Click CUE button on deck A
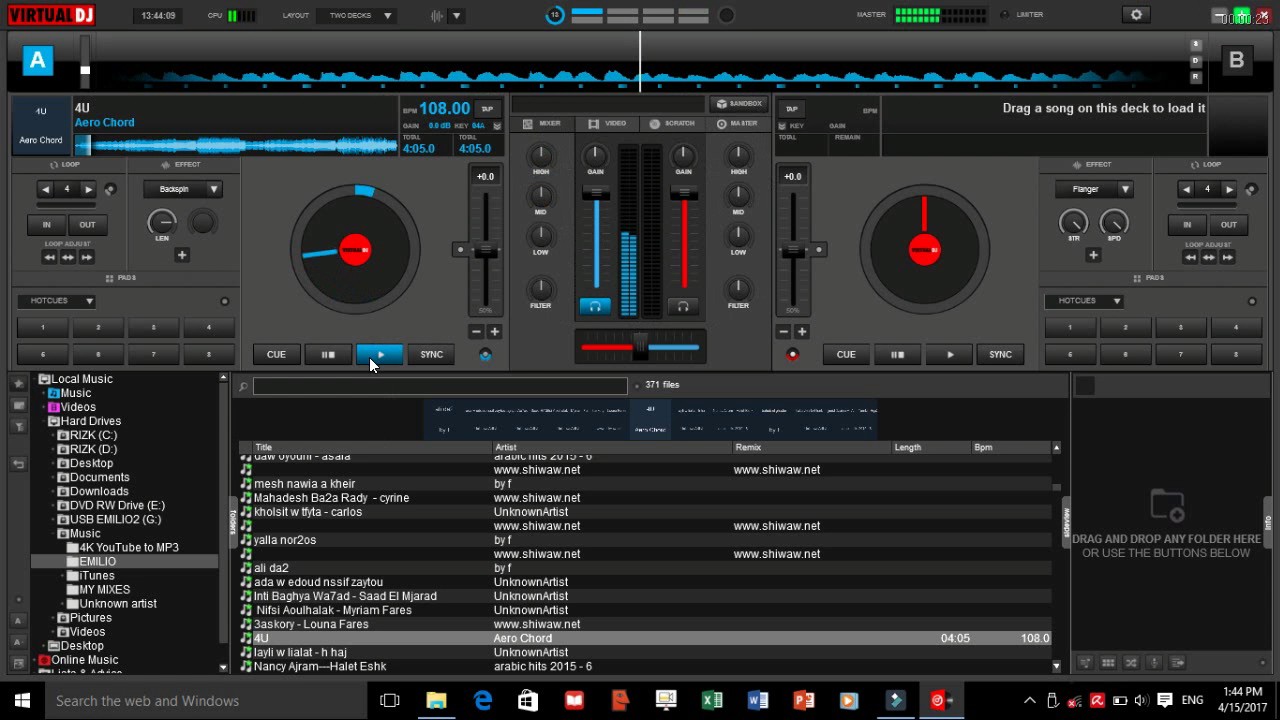Image resolution: width=1280 pixels, height=720 pixels. 276,354
